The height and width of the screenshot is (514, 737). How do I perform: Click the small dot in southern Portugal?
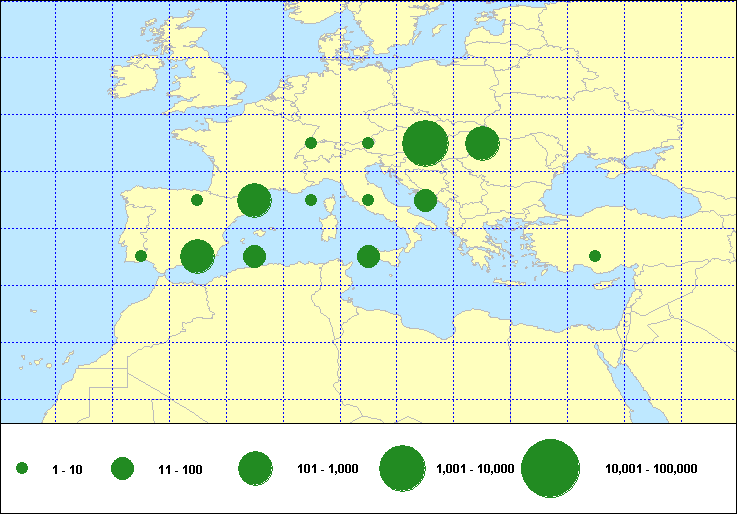pyautogui.click(x=141, y=256)
